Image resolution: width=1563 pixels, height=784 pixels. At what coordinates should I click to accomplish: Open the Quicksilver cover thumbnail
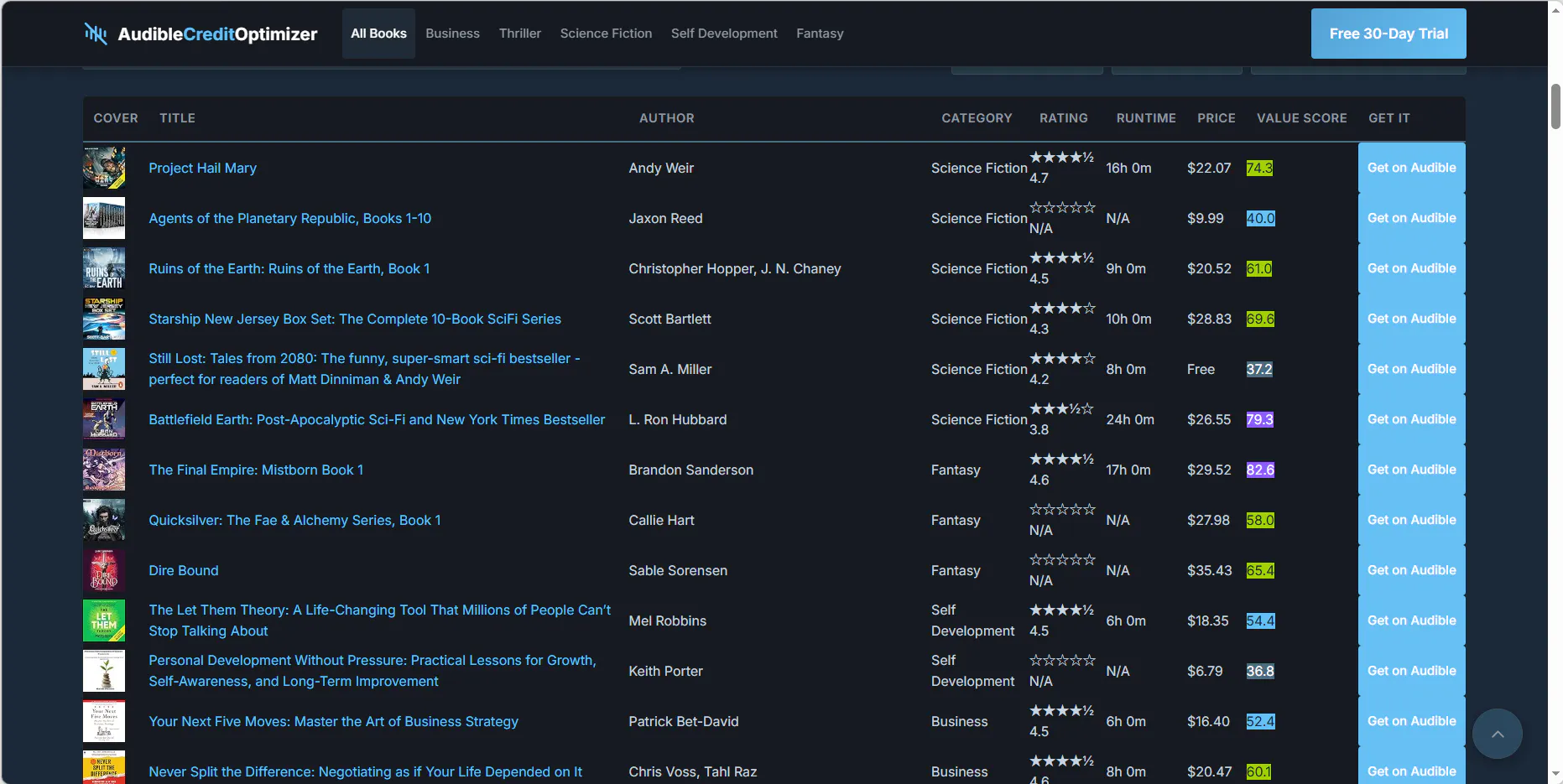pos(104,520)
